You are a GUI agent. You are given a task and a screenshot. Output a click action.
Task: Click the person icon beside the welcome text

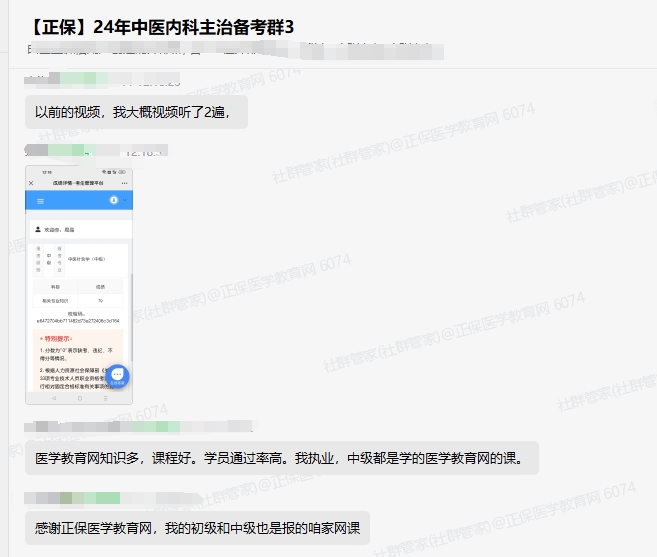[x=38, y=229]
